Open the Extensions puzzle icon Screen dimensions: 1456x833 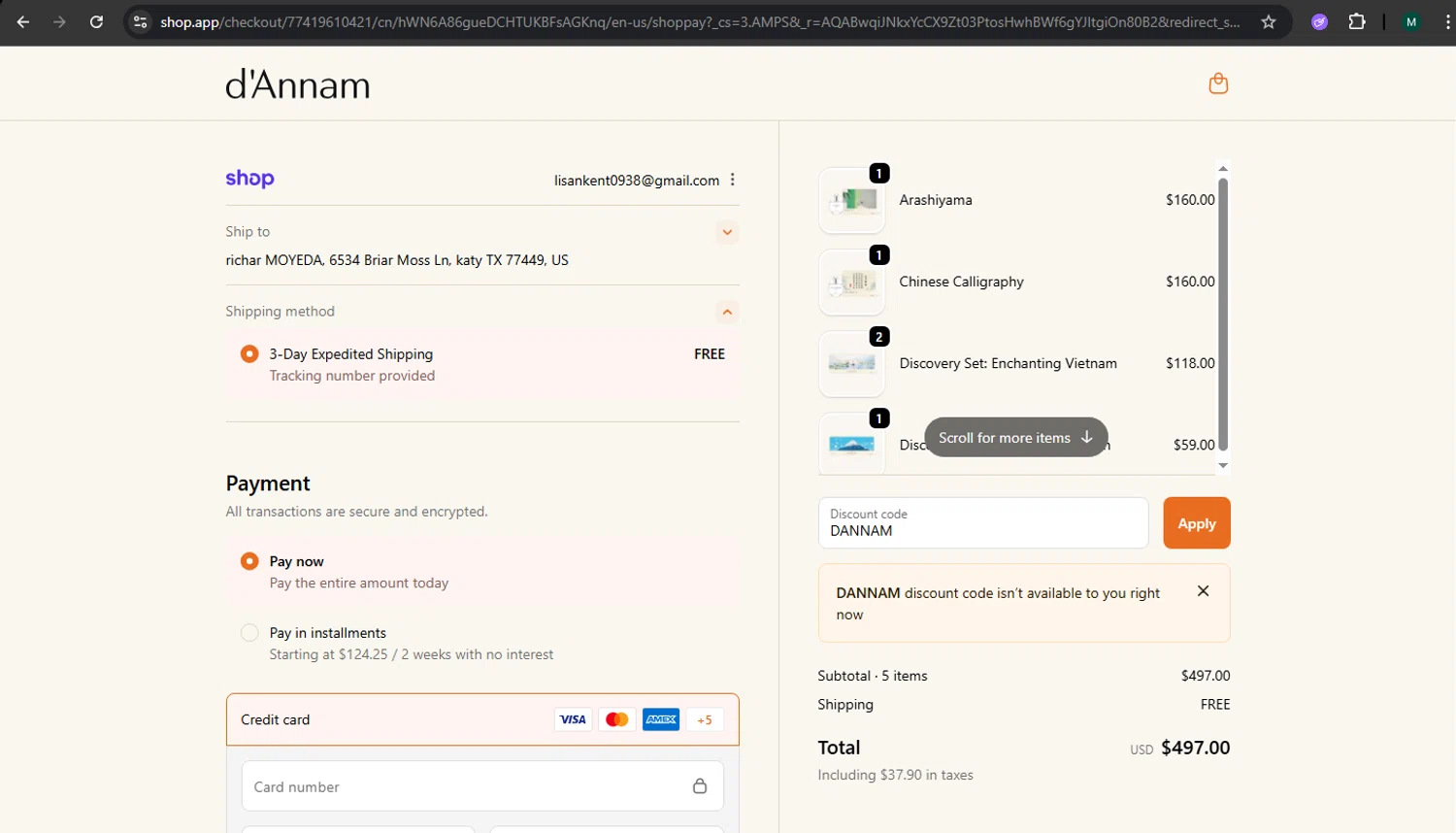coord(1357,21)
